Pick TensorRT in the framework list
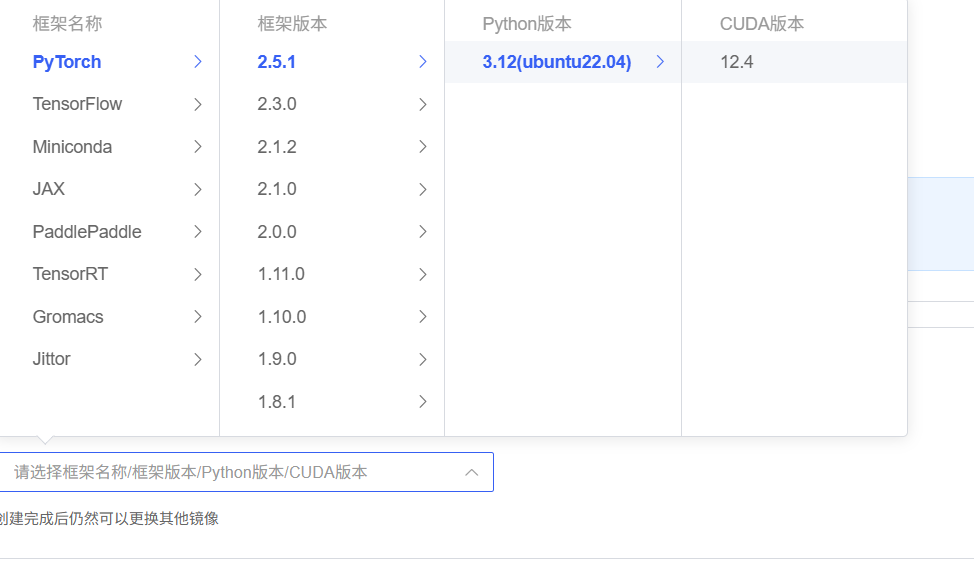This screenshot has height=569, width=974. pos(109,274)
